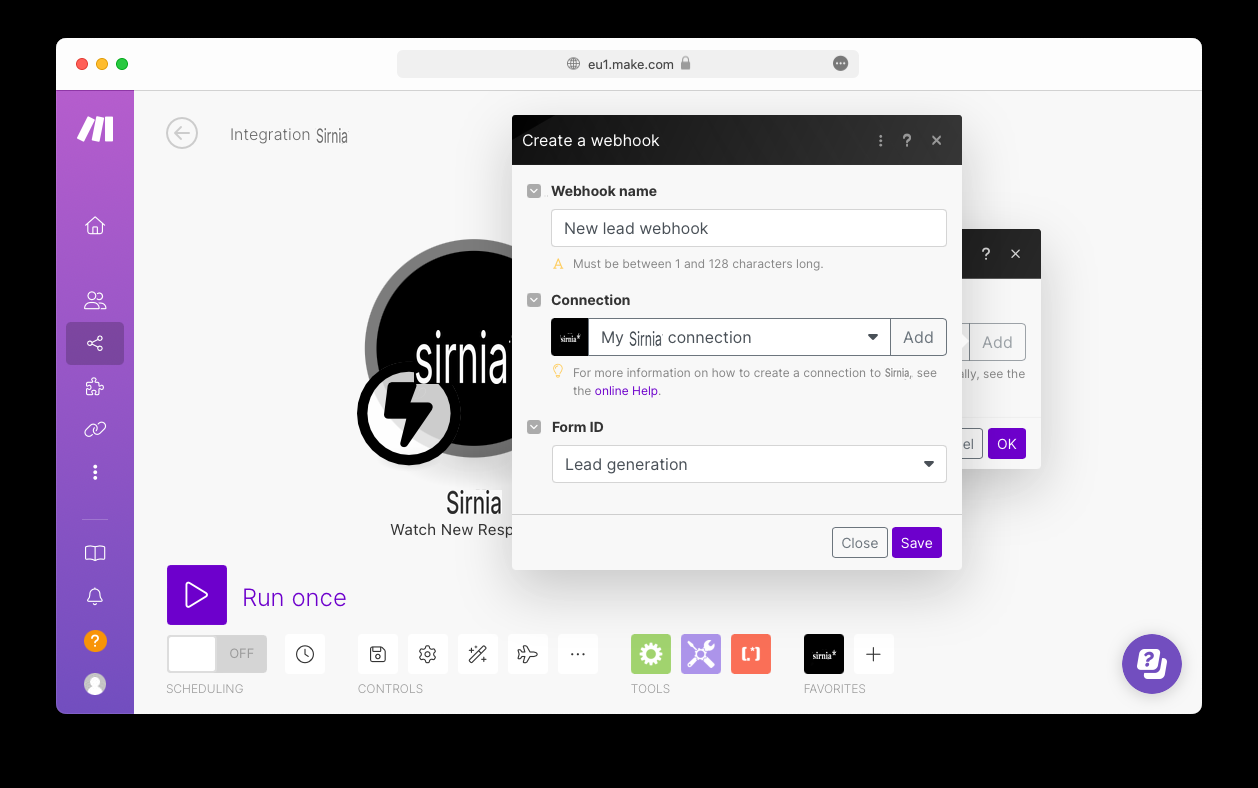Toggle scheduling ON/OFF switch
Image resolution: width=1258 pixels, height=788 pixels.
(217, 654)
